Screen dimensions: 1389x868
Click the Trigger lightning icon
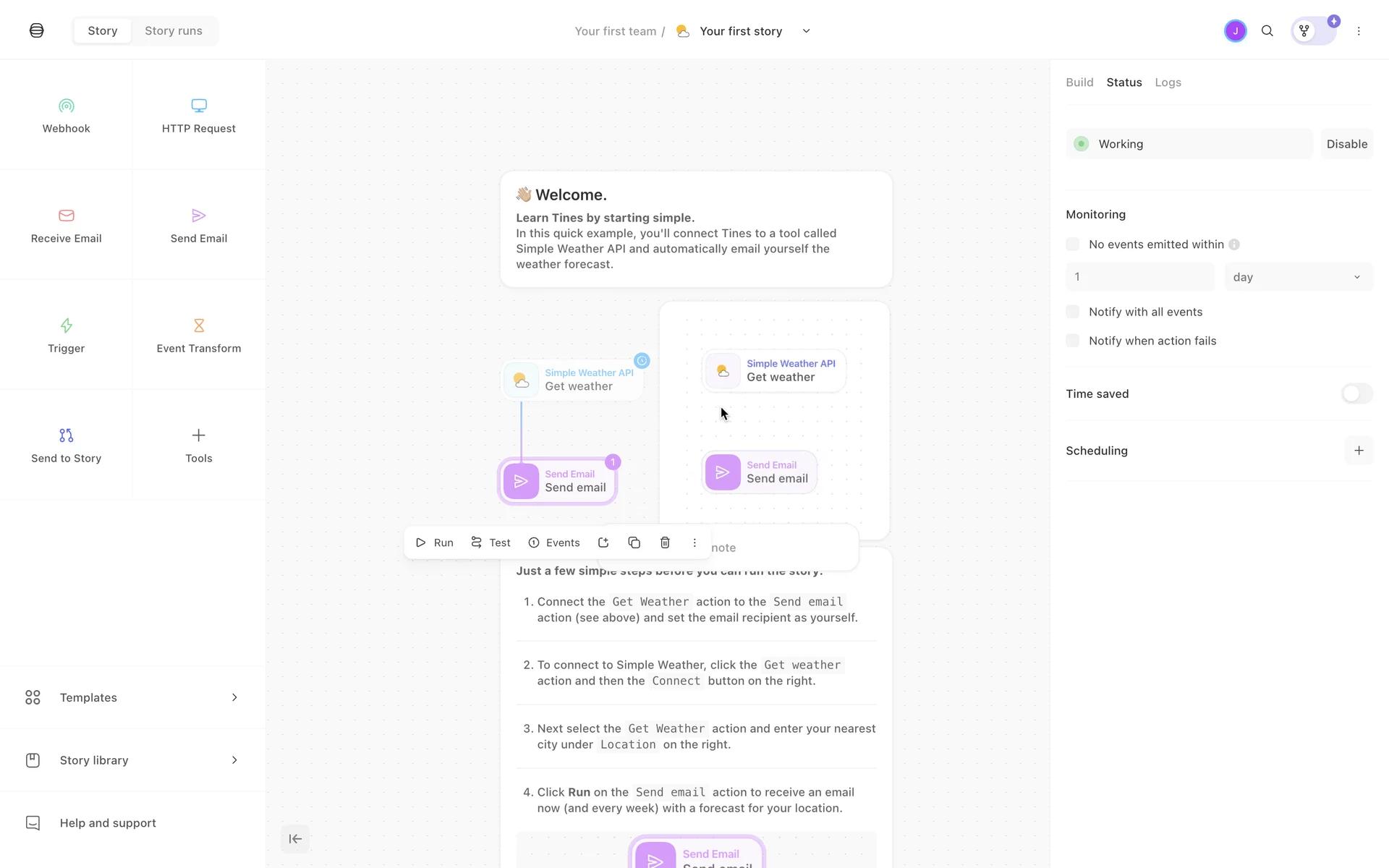pos(66,325)
